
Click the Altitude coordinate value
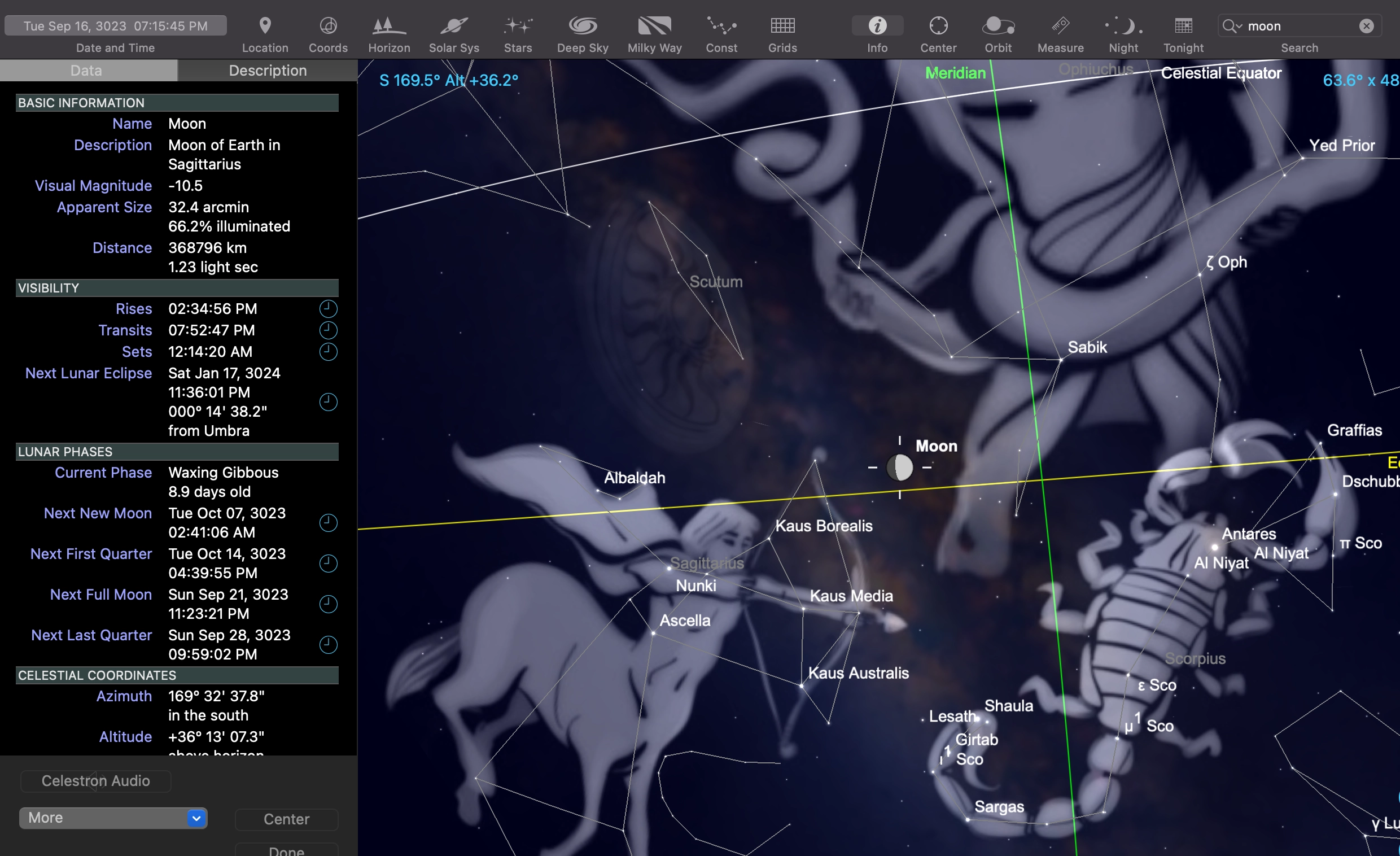coord(216,737)
